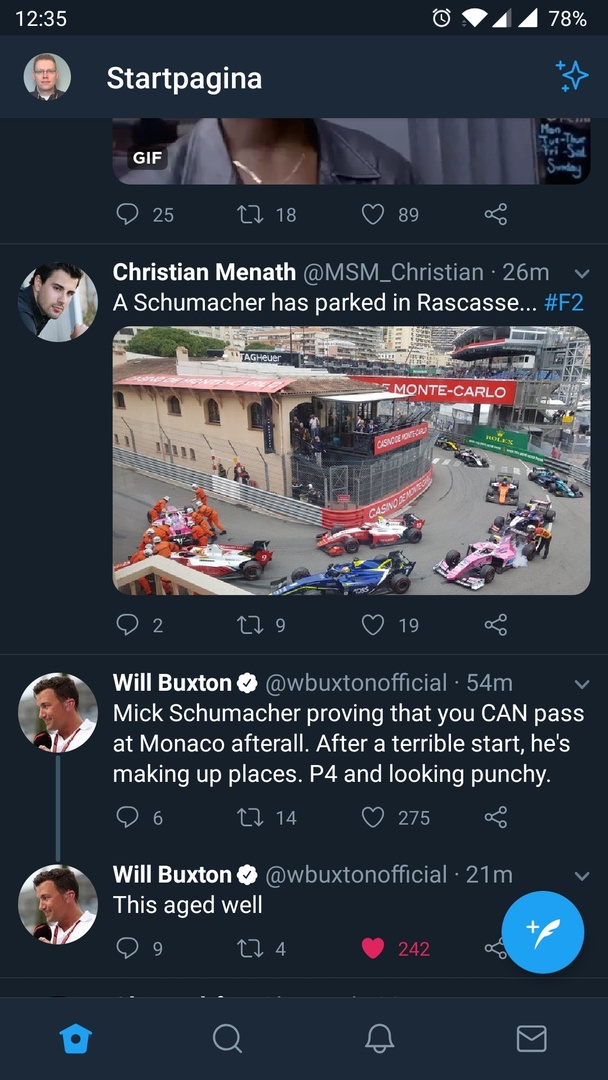
Task: Tap the sparkle icon for latest tweets
Action: [572, 76]
